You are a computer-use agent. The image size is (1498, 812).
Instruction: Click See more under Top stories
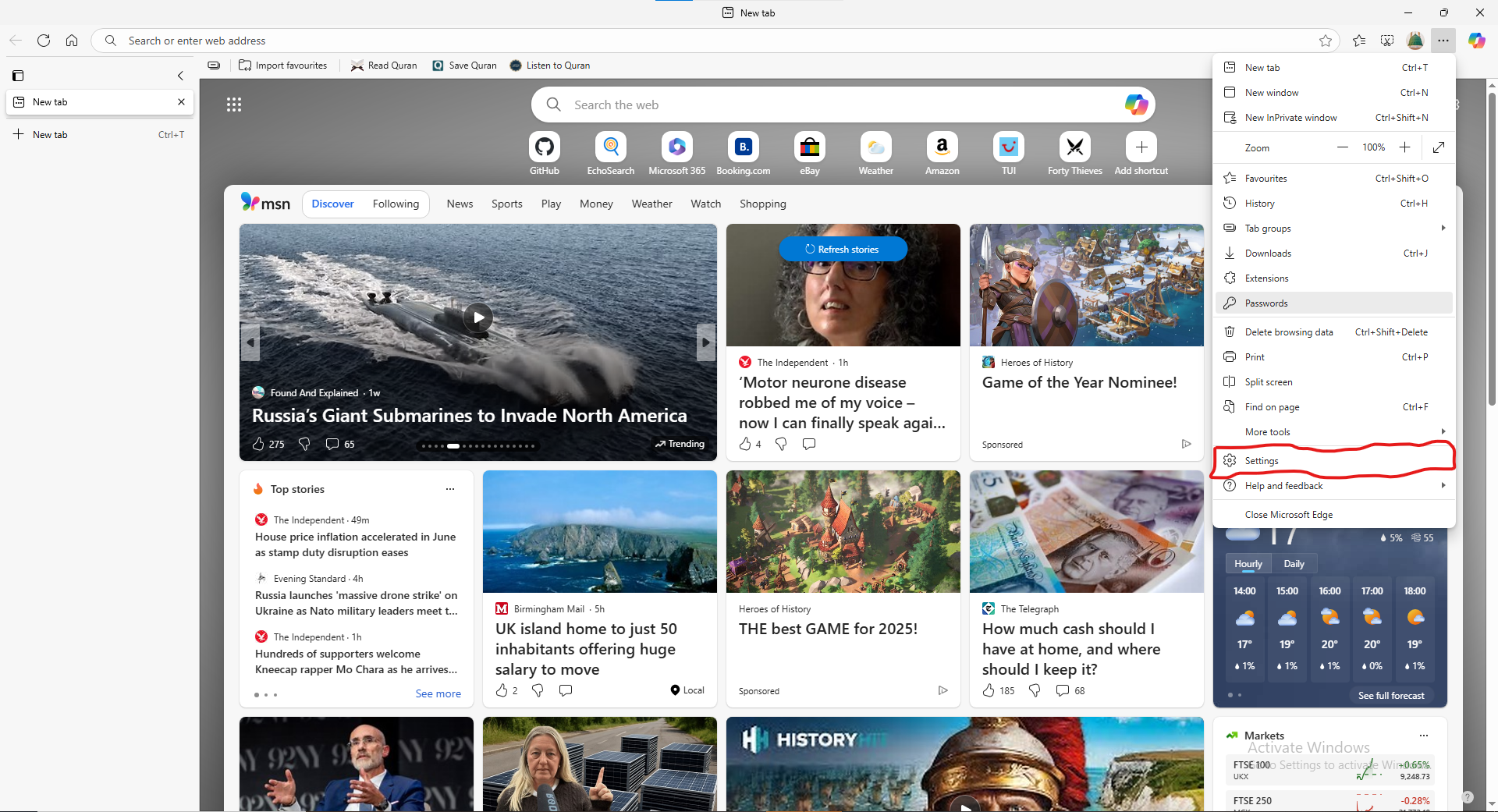[x=438, y=693]
